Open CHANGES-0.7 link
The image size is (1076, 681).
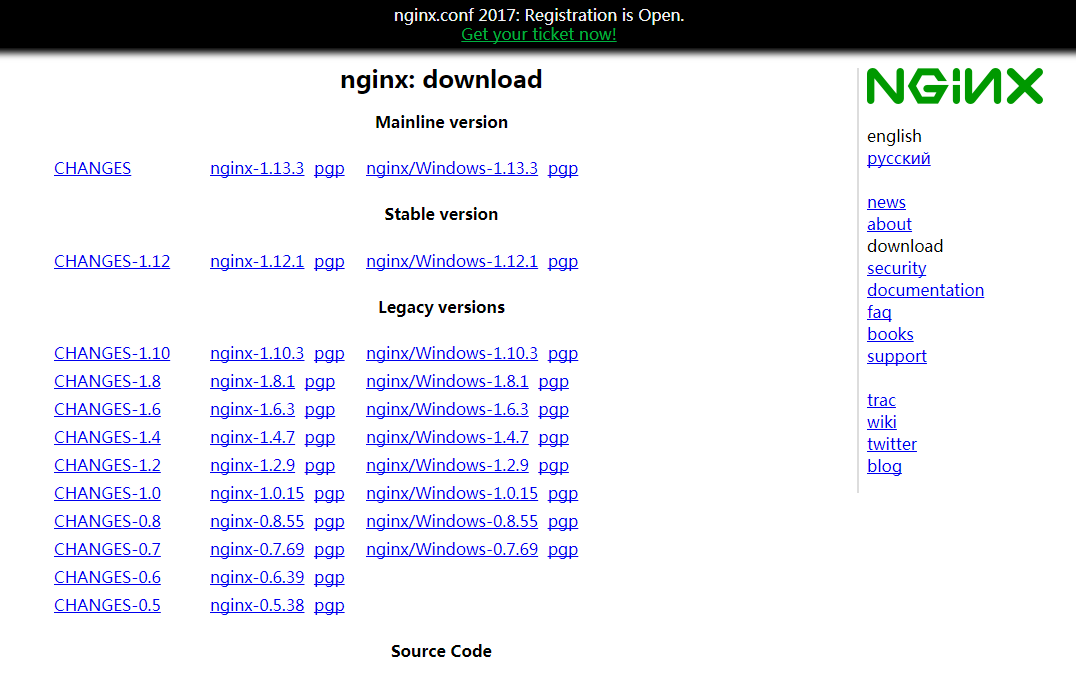(107, 551)
